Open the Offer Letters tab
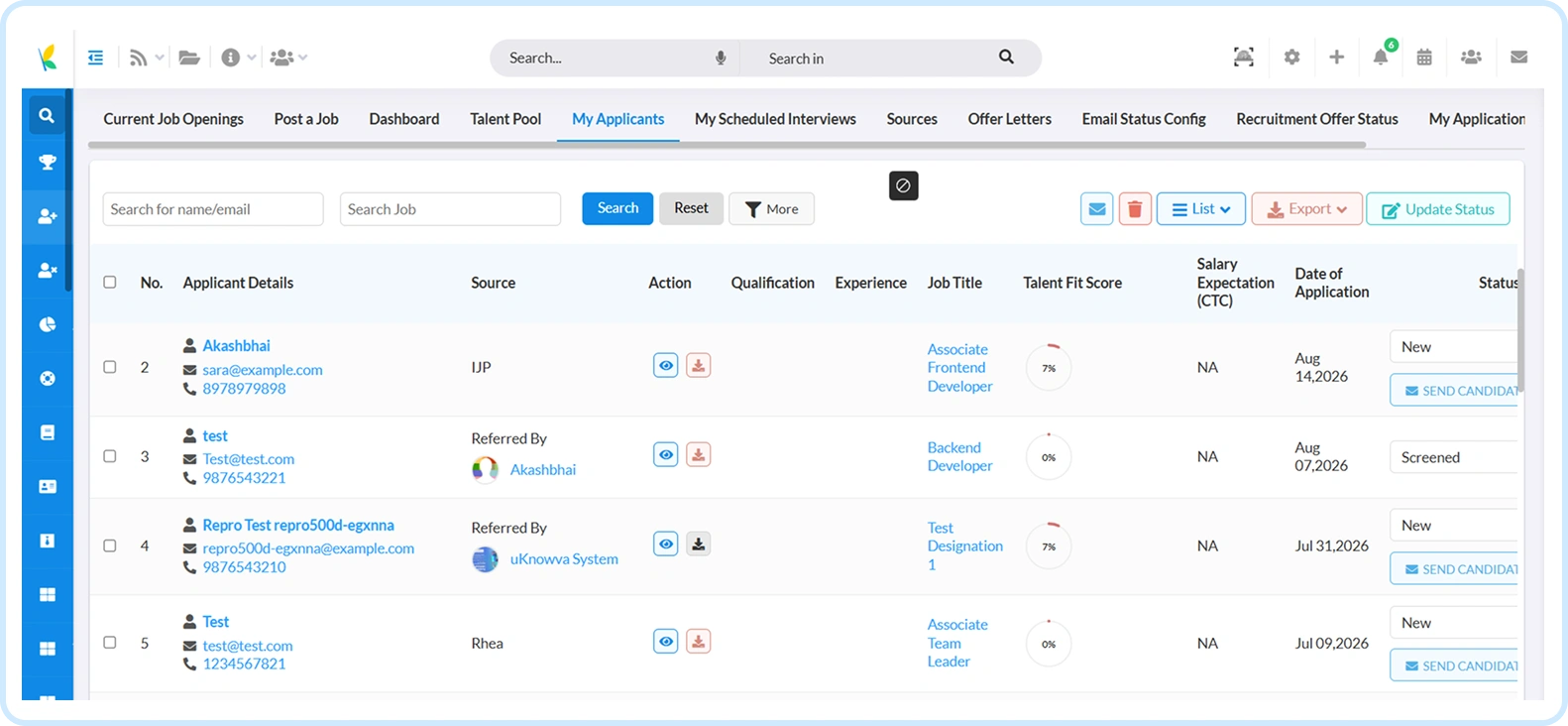The width and height of the screenshot is (1568, 726). [1010, 119]
